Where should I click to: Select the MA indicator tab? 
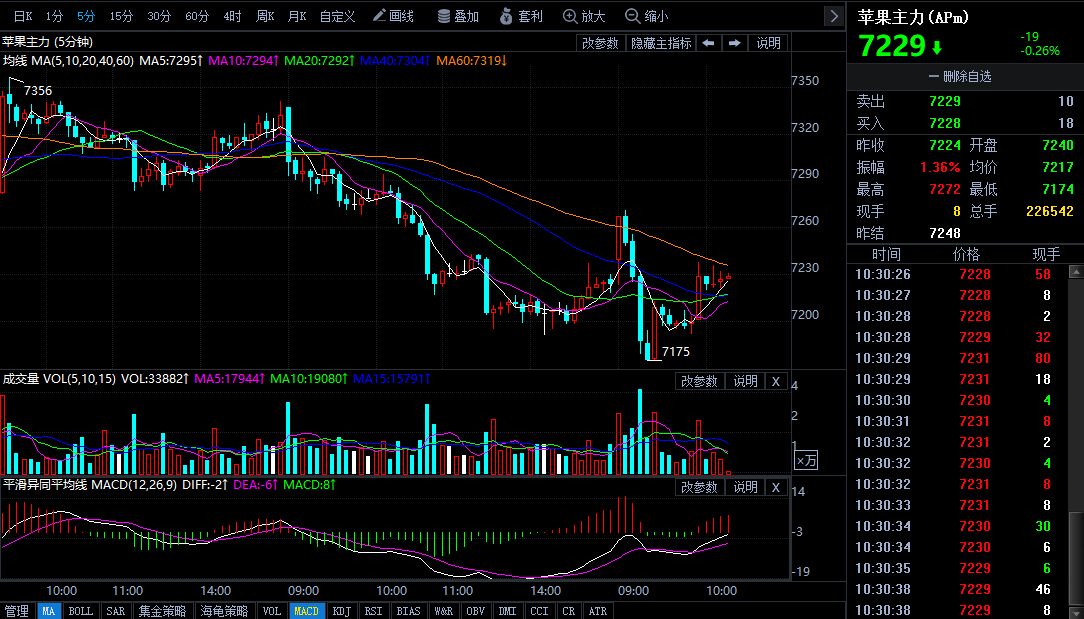point(48,611)
